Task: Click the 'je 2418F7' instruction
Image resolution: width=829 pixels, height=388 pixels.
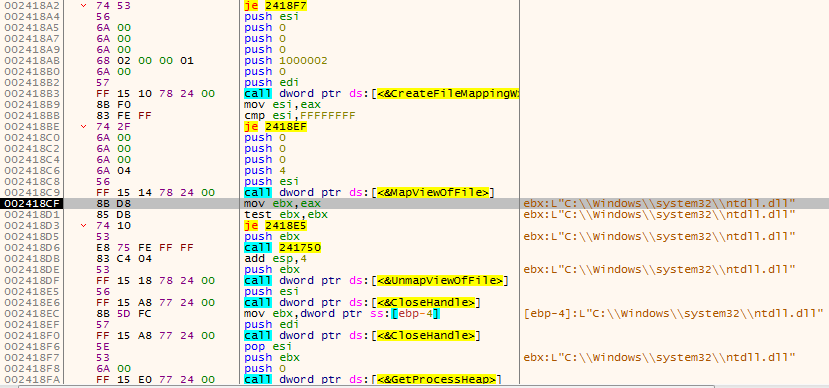Action: [x=275, y=5]
